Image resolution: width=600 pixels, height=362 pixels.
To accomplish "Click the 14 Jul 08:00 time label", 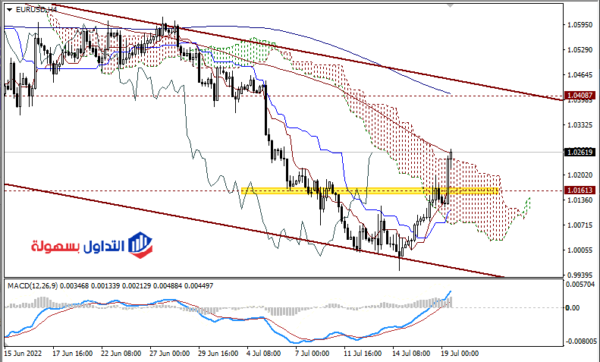I will [x=411, y=353].
